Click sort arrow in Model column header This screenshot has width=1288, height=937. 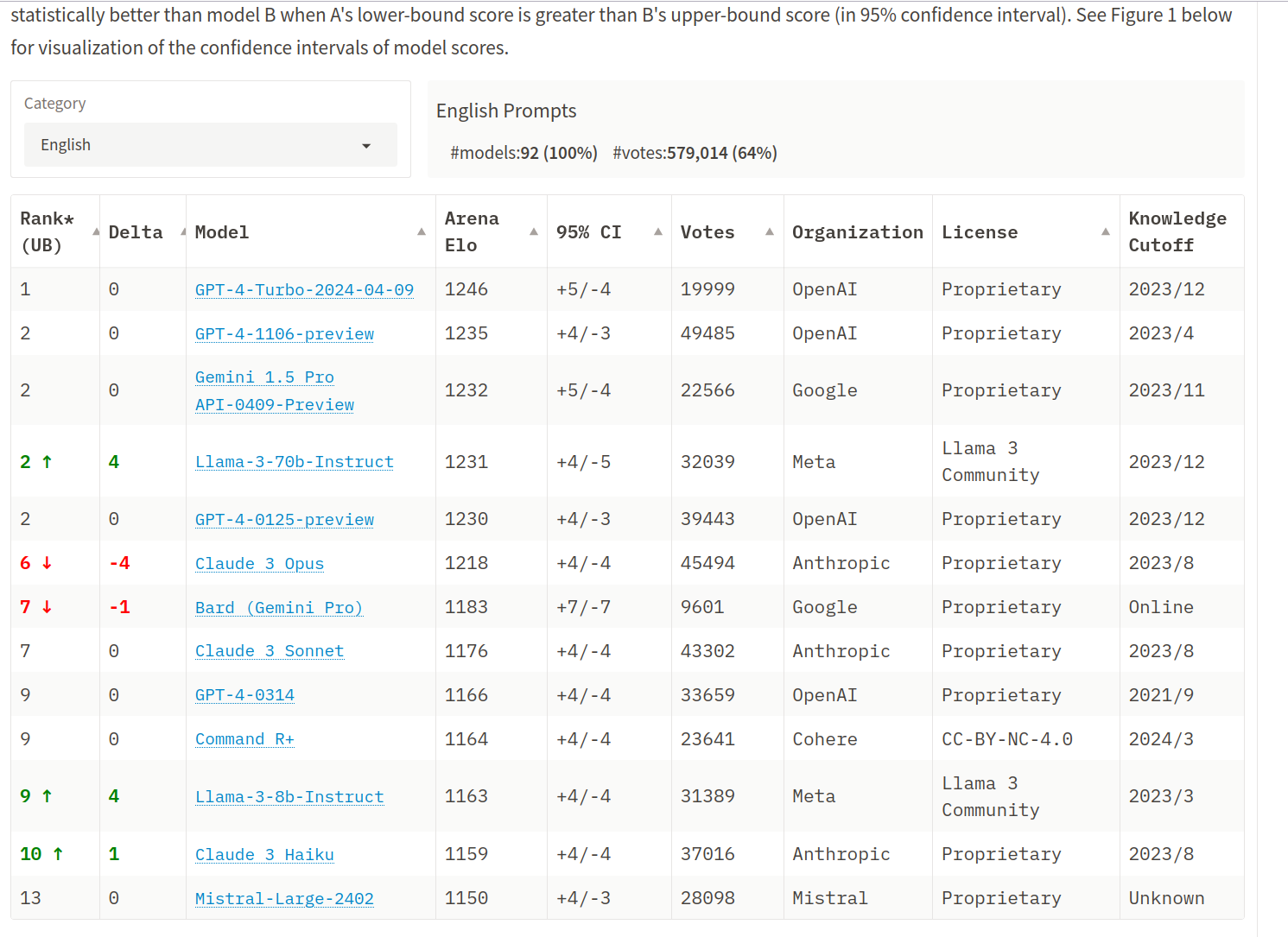click(422, 232)
